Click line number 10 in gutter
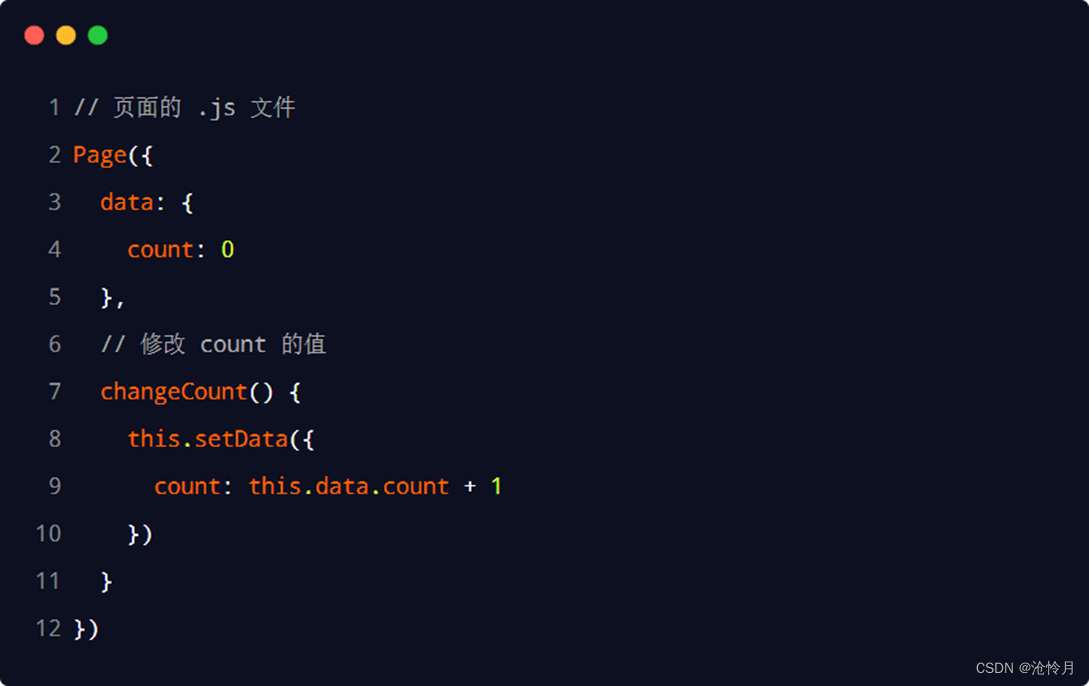Screen dimensions: 1089x686 49,533
